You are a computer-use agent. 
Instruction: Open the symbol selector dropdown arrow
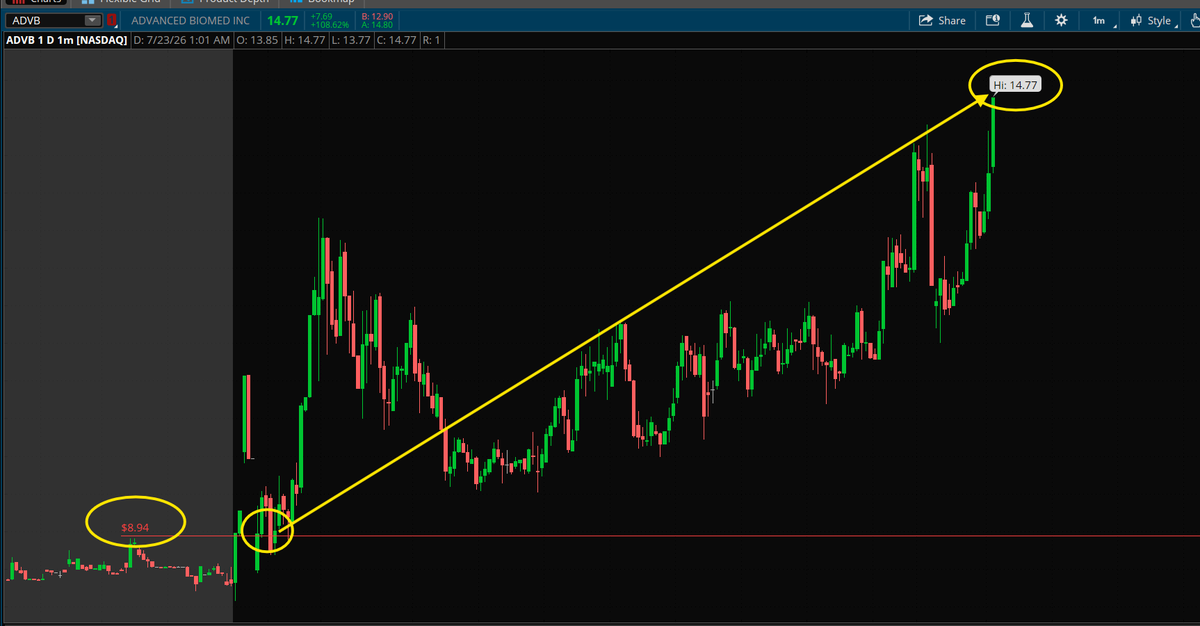click(x=92, y=20)
